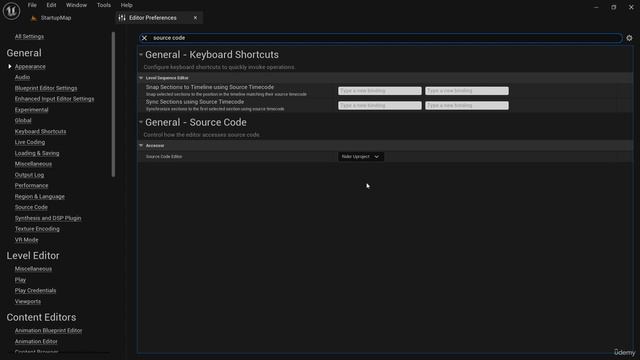The height and width of the screenshot is (360, 640).
Task: Click the Editor Preferences tab icon
Action: (x=122, y=18)
